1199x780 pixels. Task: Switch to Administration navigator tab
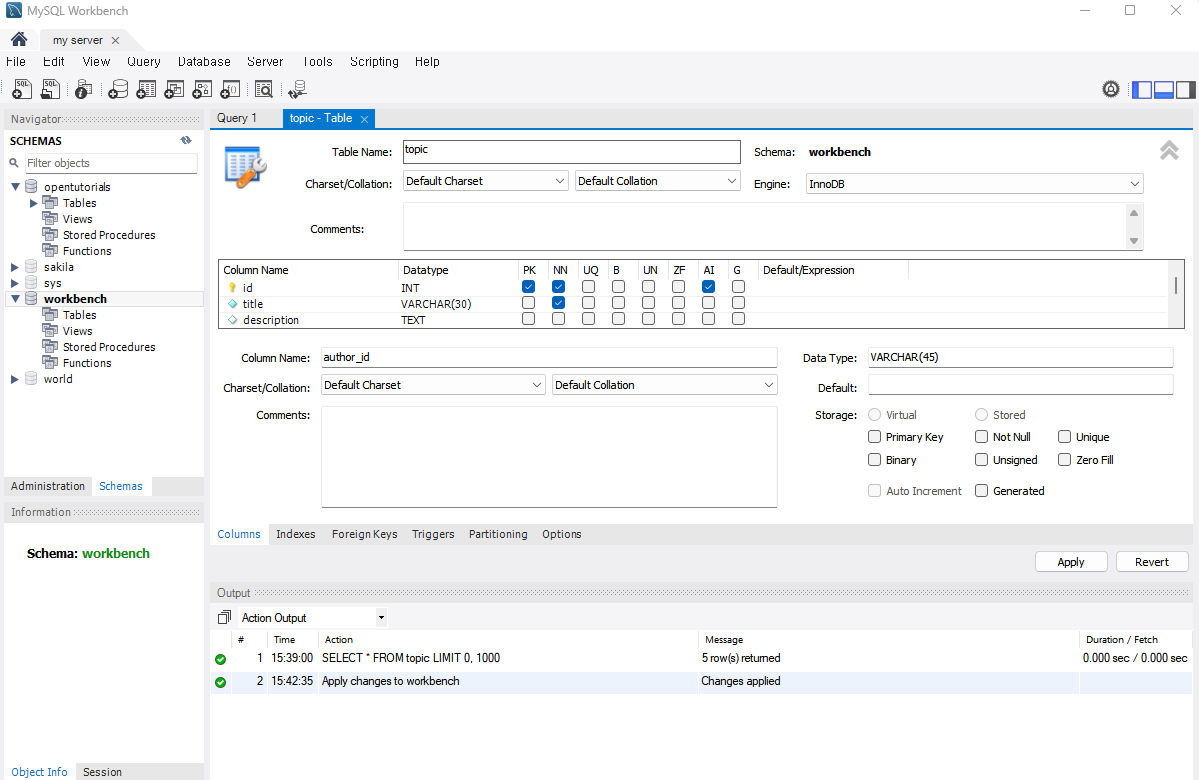pyautogui.click(x=47, y=486)
